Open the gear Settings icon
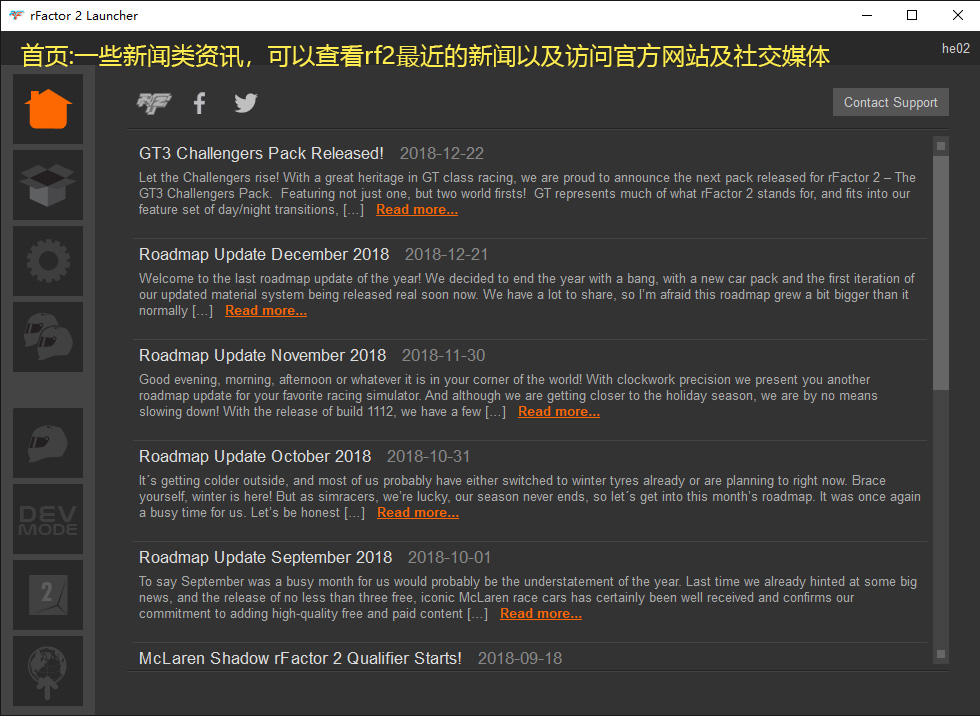Screen dimensions: 980x716 click(x=48, y=261)
